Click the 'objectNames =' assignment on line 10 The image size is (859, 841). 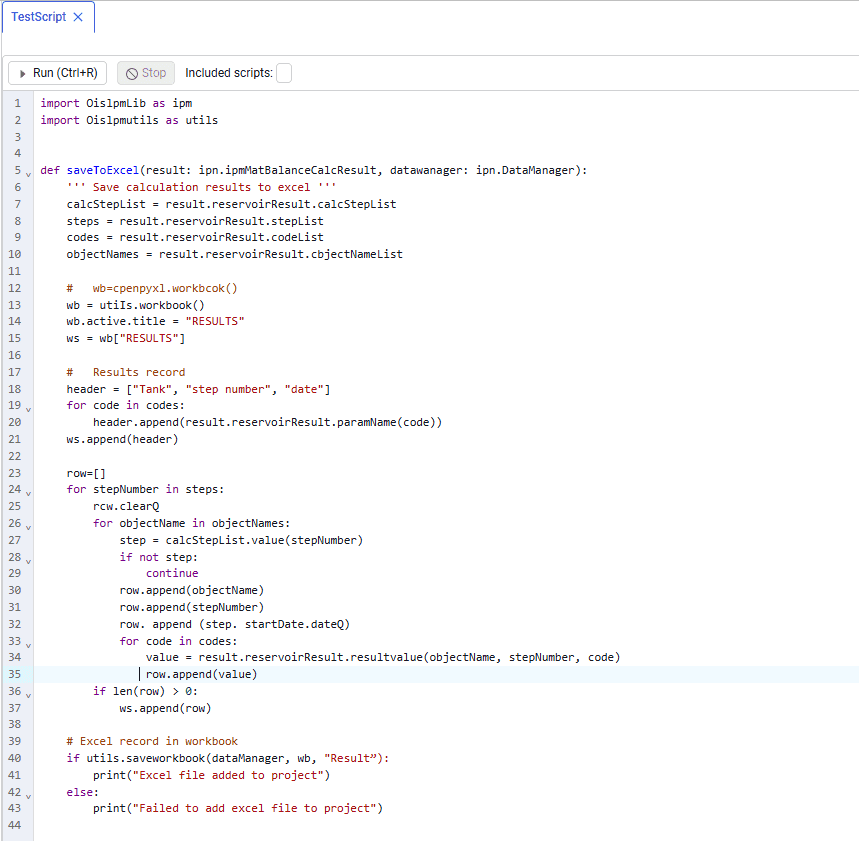pos(234,254)
